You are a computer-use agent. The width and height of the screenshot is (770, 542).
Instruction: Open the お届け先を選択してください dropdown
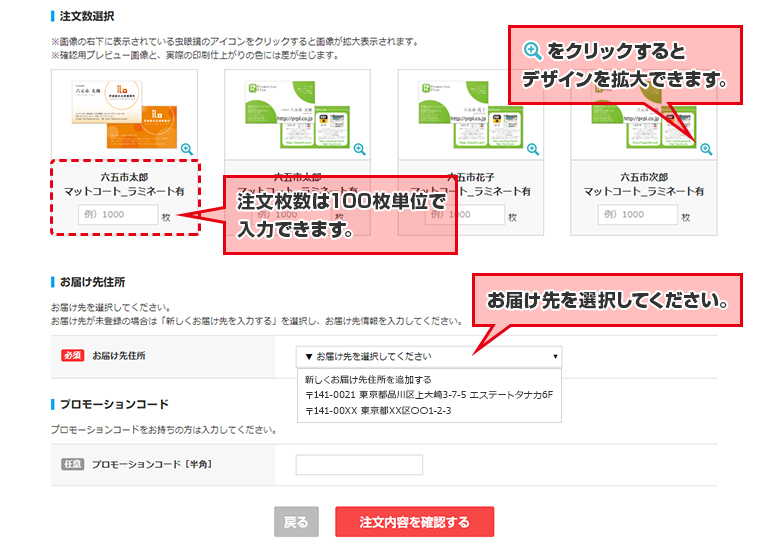tap(429, 356)
